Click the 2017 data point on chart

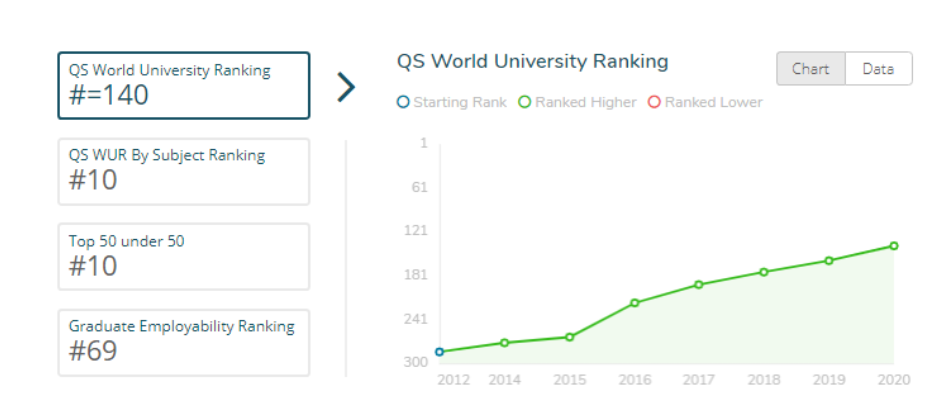699,285
